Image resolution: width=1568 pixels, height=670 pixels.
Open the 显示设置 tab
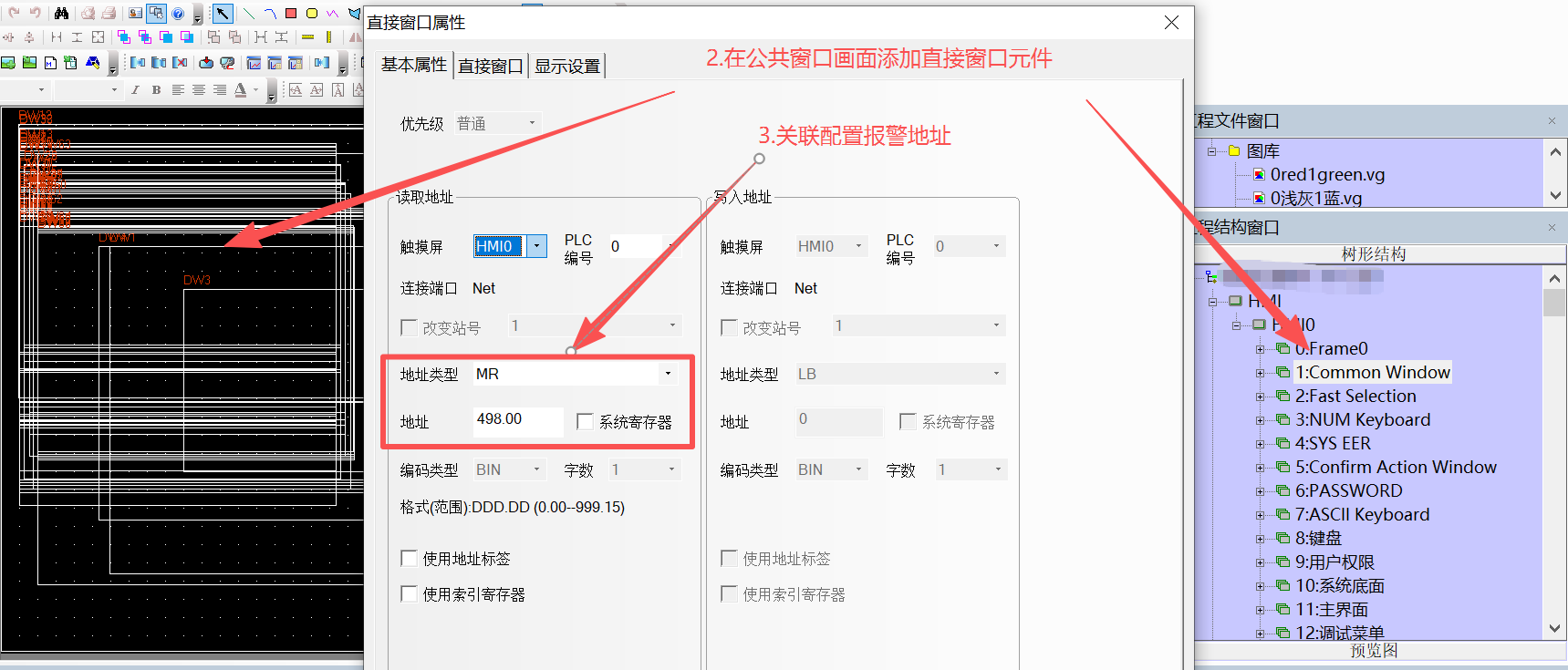566,66
